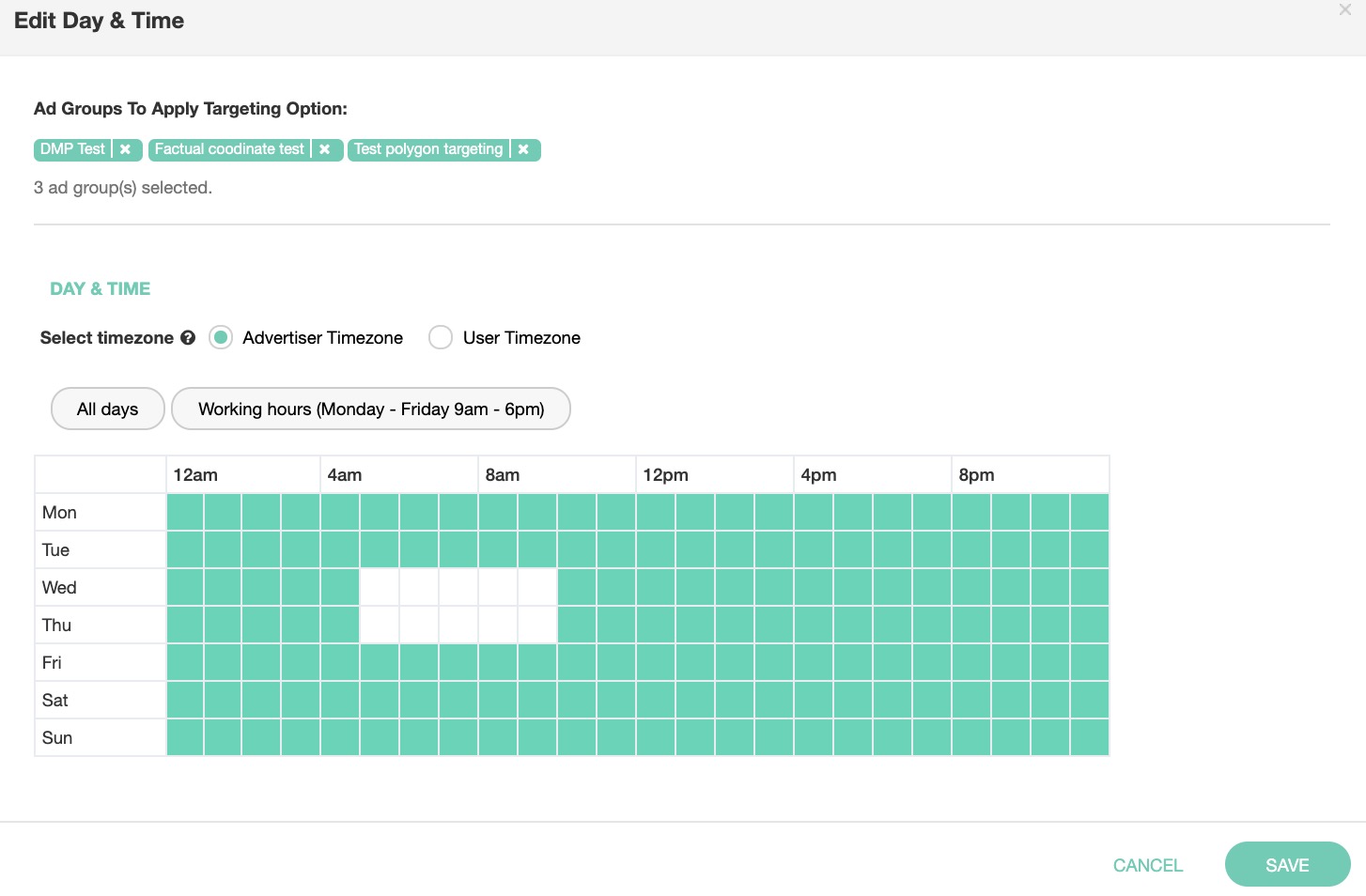Toggle the Monday 12am time slot
1366x896 pixels.
pyautogui.click(x=185, y=513)
